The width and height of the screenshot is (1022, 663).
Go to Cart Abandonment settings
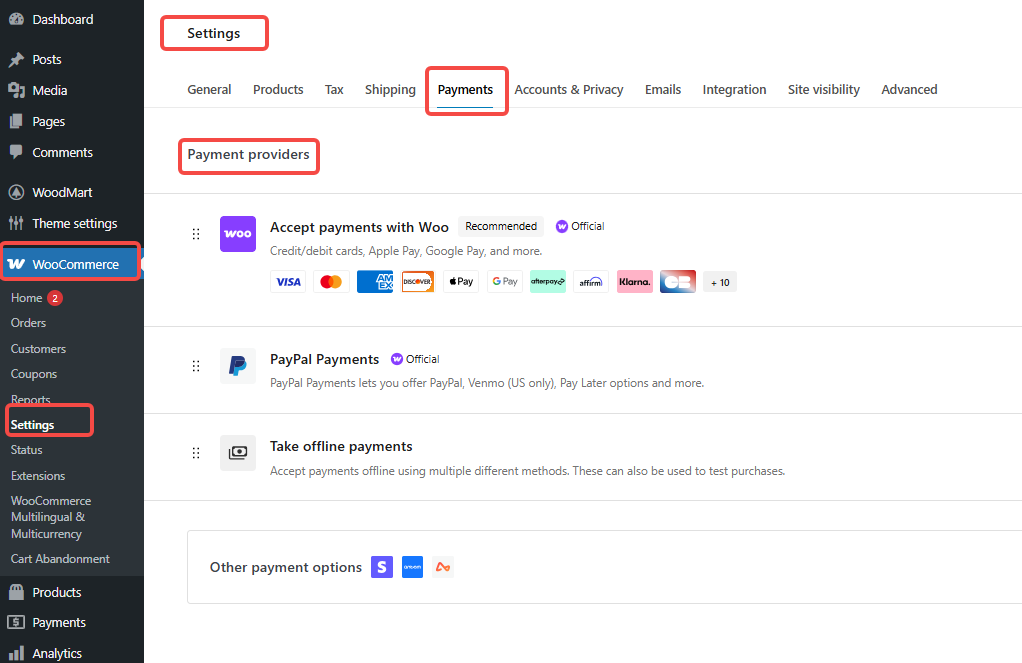point(60,559)
